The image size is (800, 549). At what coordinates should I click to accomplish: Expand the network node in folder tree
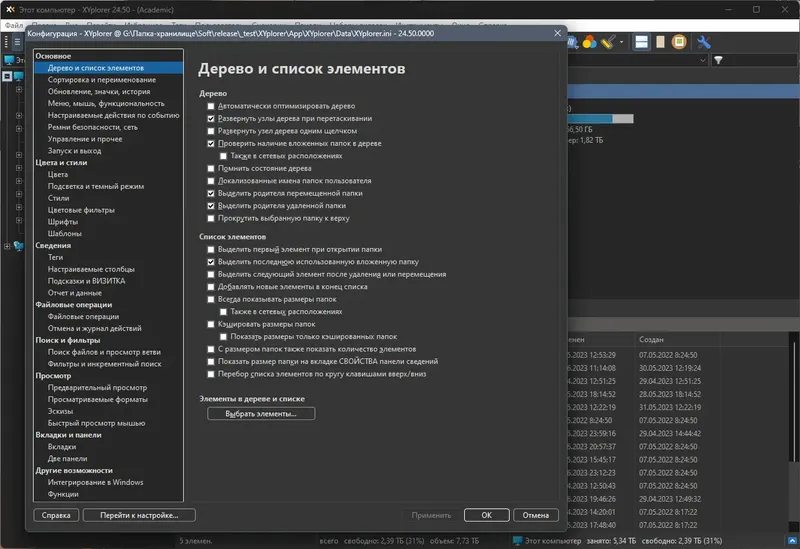pyautogui.click(x=7, y=246)
